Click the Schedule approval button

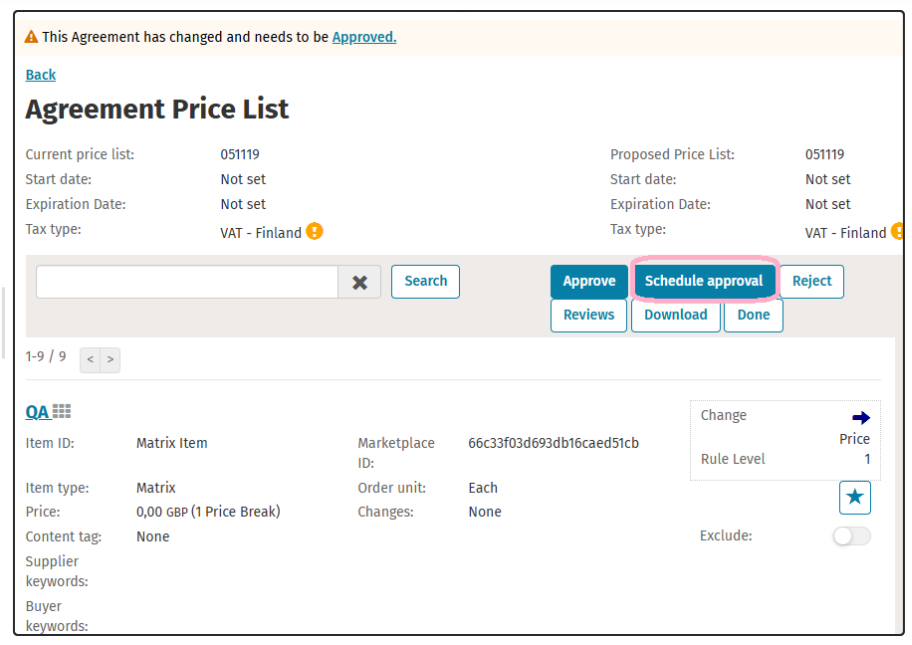tap(704, 281)
